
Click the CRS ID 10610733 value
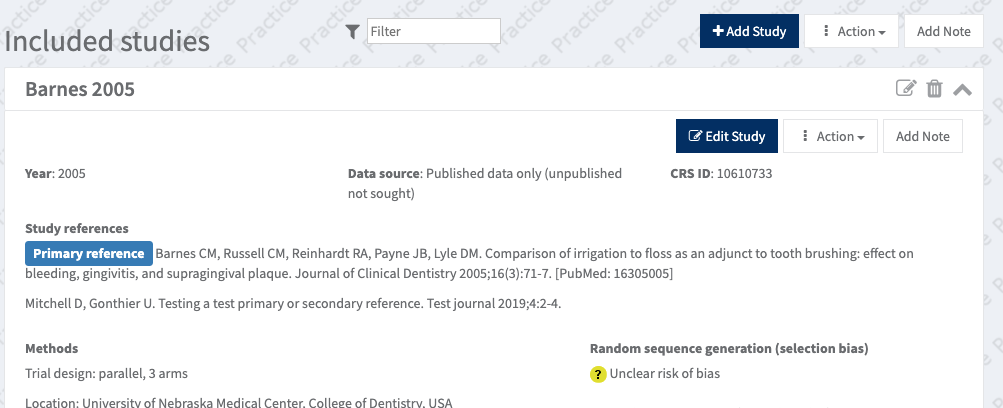743,173
